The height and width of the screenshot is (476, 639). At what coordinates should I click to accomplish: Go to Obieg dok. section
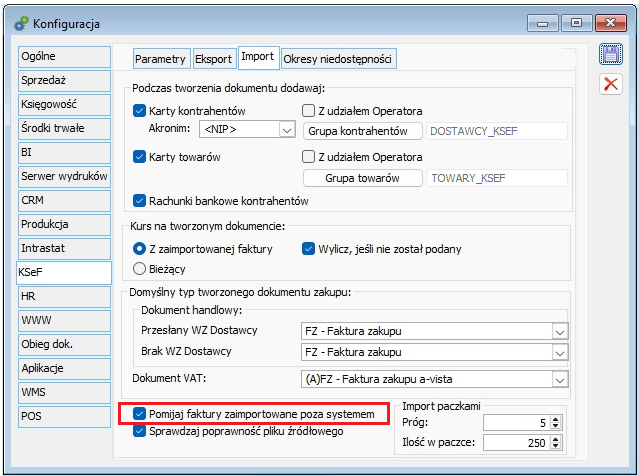pyautogui.click(x=64, y=344)
